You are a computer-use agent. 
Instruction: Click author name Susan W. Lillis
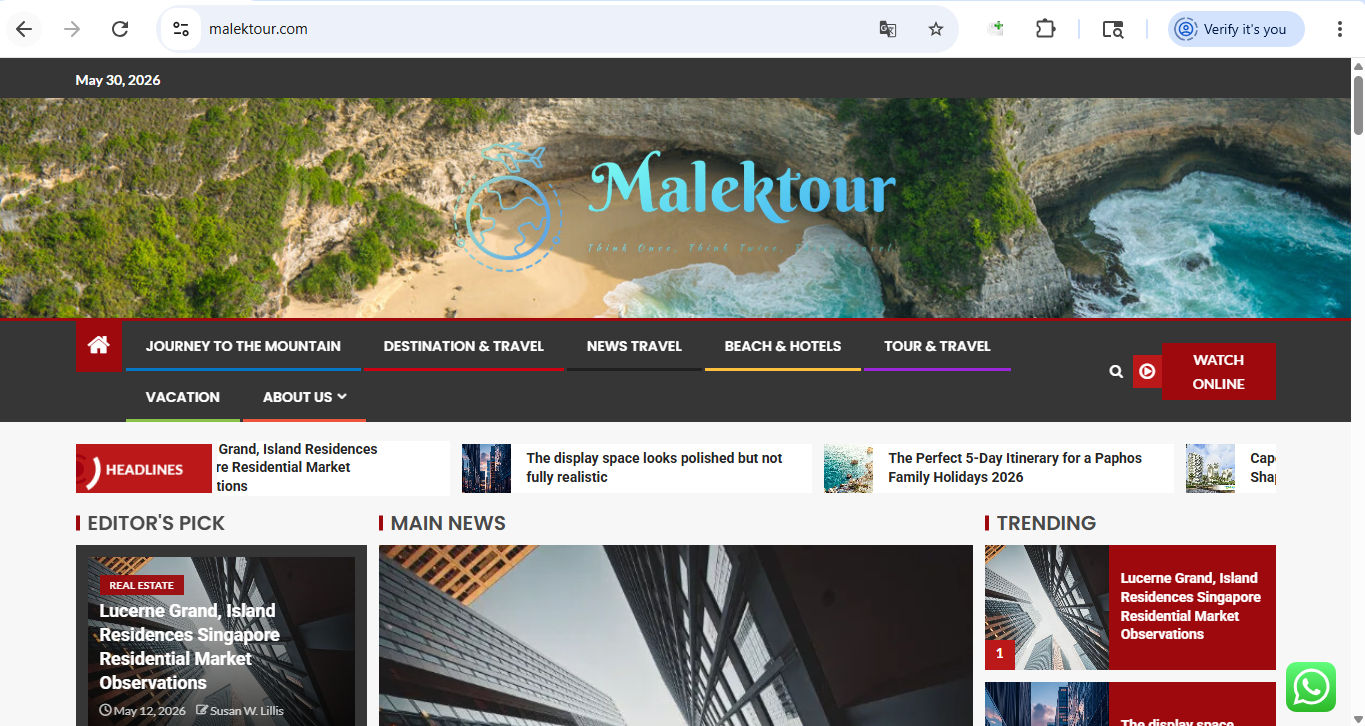246,711
